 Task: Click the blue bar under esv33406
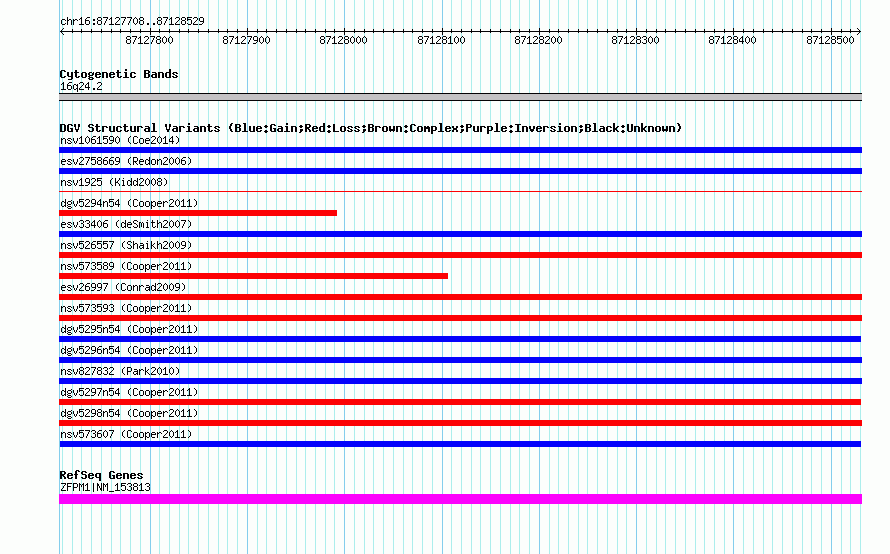point(460,234)
